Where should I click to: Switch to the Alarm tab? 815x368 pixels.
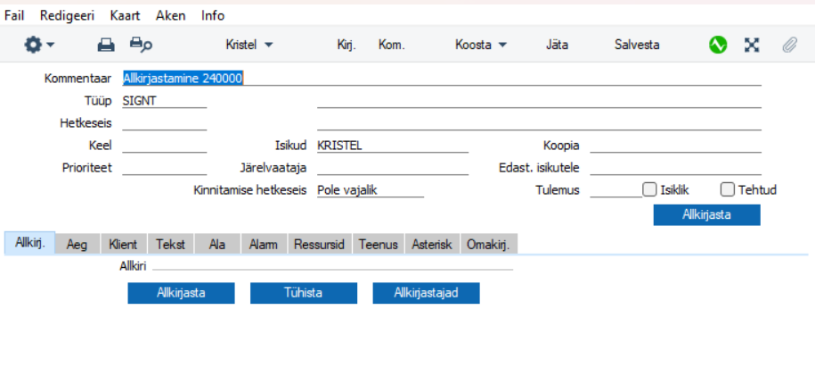pos(264,244)
